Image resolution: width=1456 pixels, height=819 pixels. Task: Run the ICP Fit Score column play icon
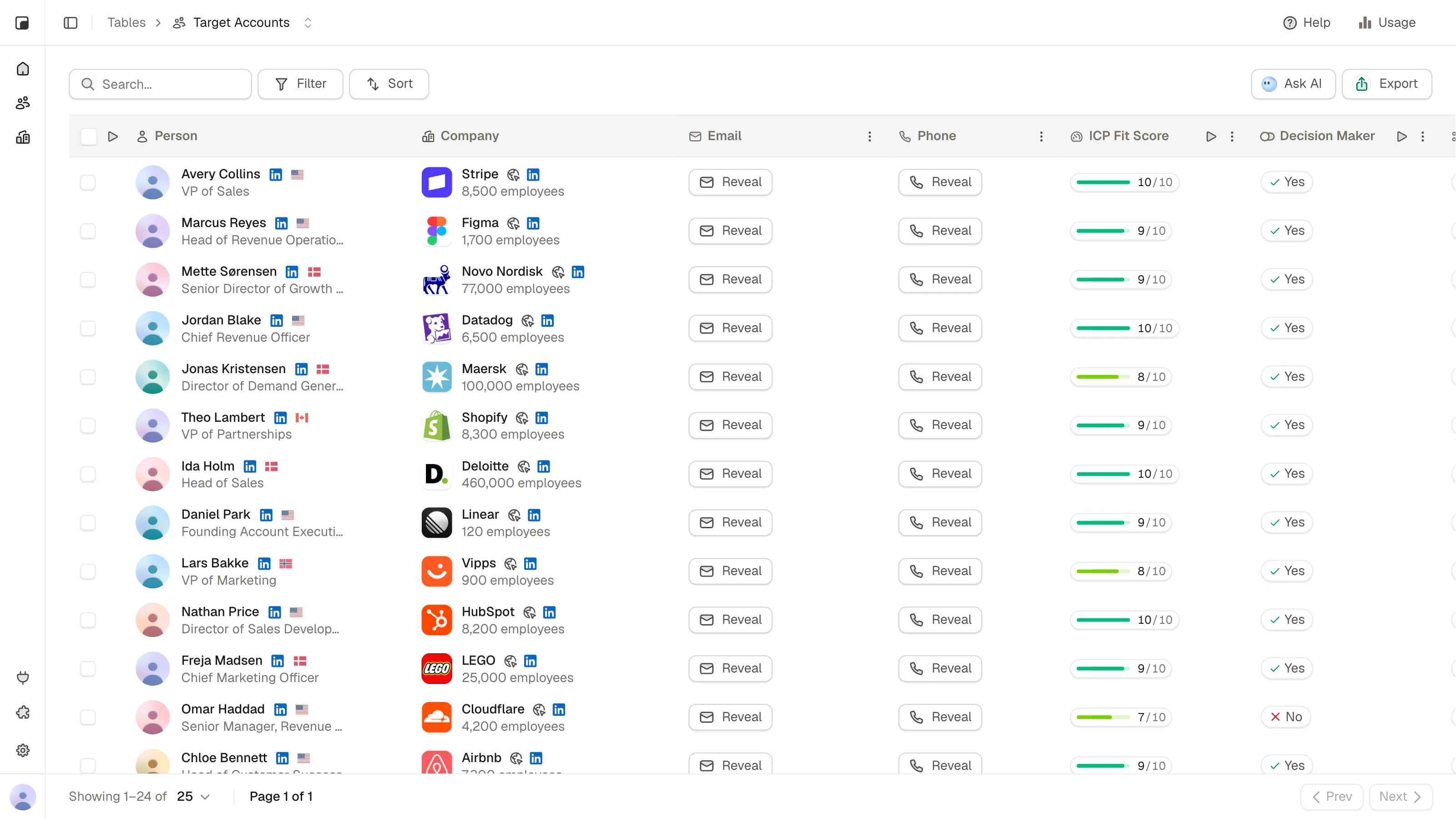tap(1211, 136)
